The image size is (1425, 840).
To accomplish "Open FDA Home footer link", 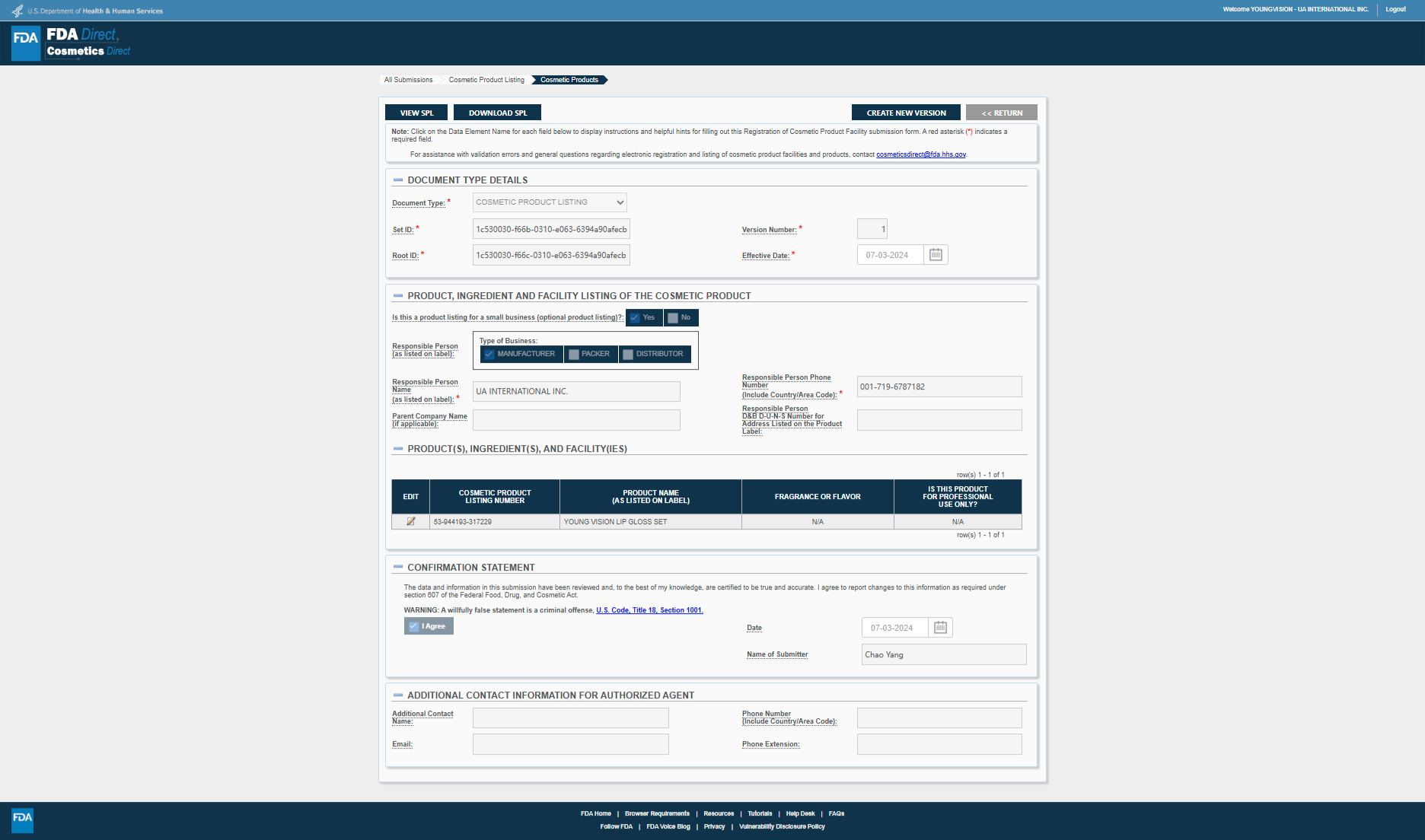I will (595, 814).
